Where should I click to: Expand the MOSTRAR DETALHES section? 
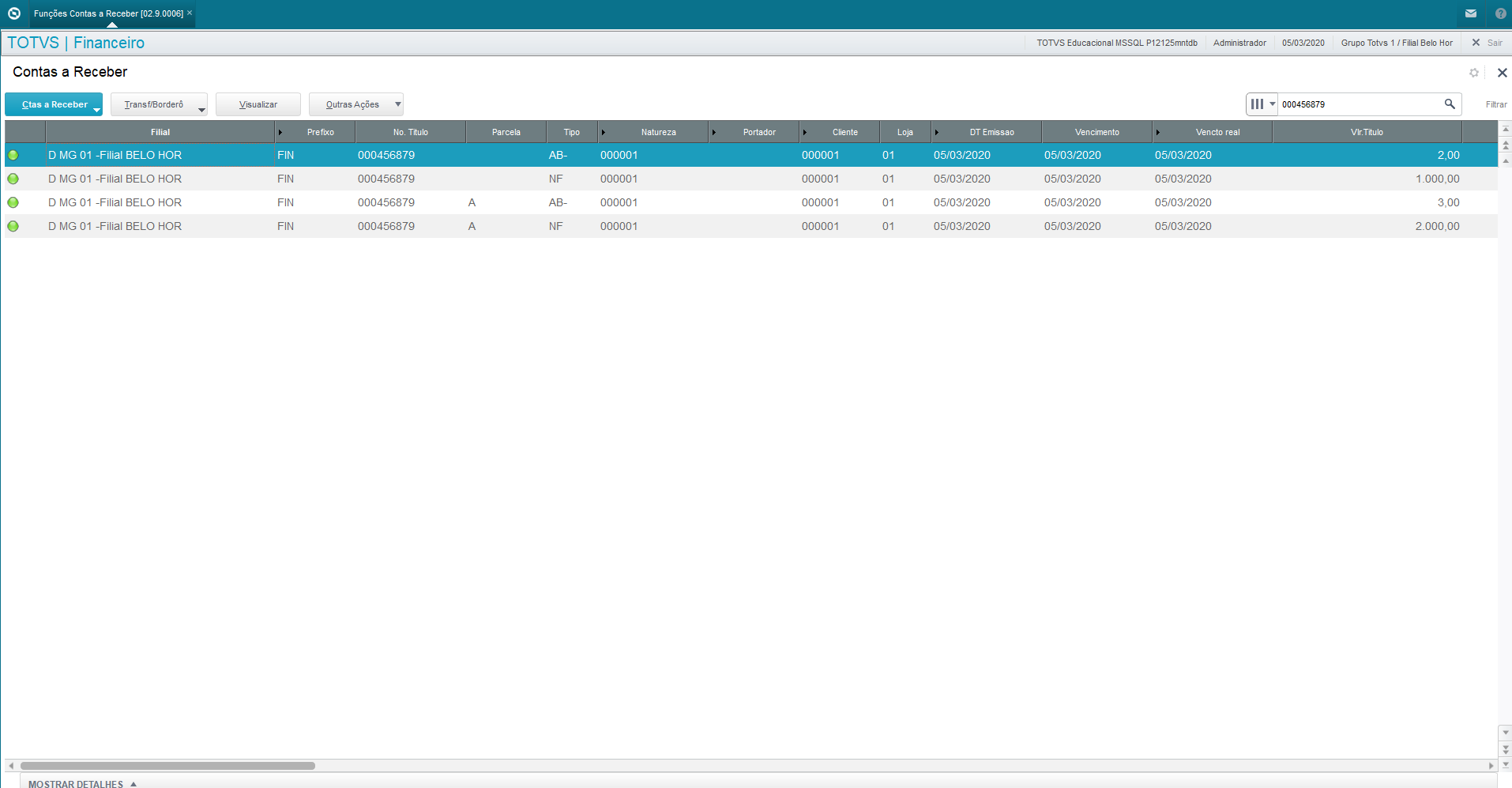(x=82, y=784)
